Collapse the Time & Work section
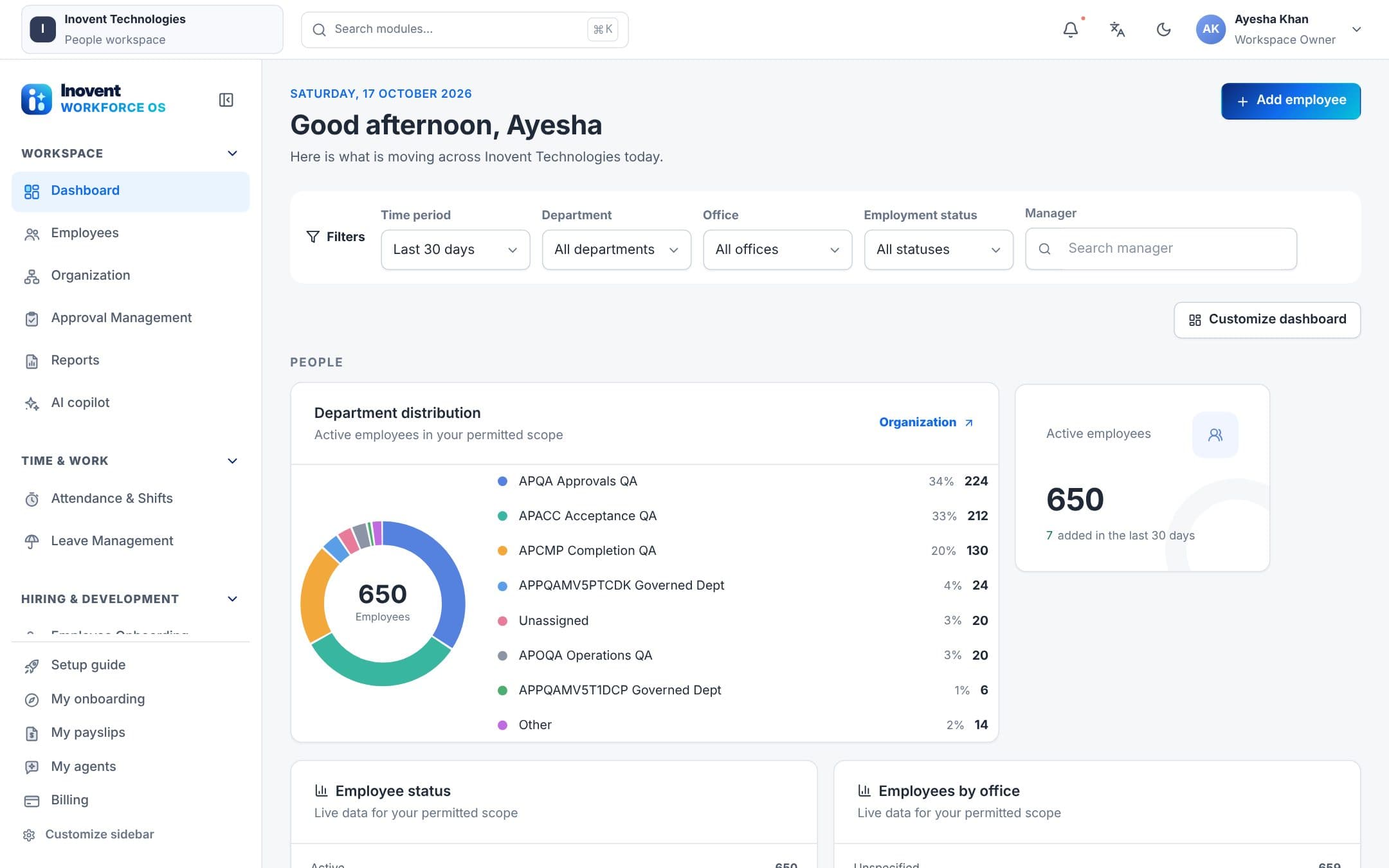The width and height of the screenshot is (1389, 868). tap(233, 460)
